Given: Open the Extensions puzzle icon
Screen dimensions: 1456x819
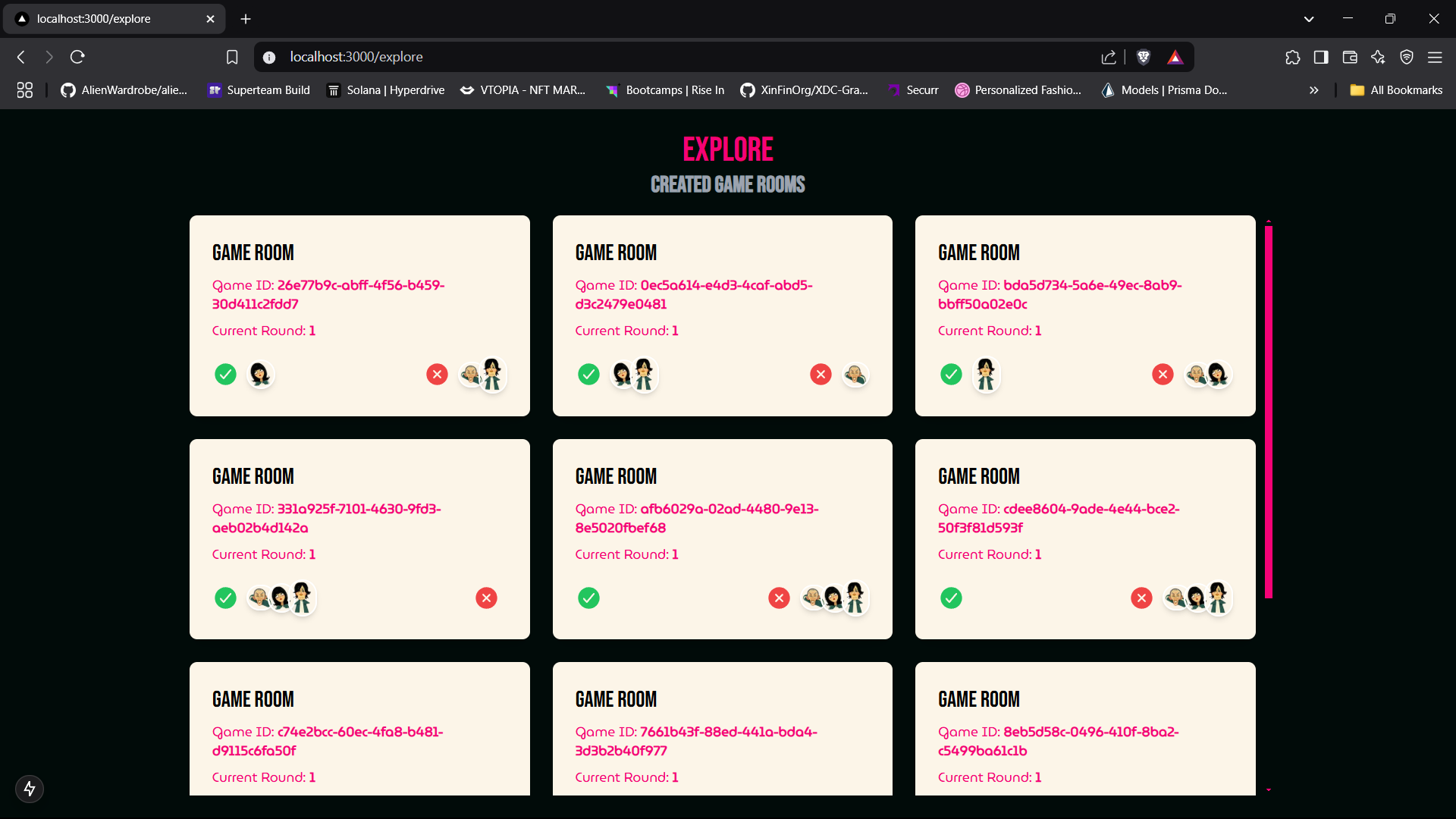Looking at the screenshot, I should pyautogui.click(x=1292, y=57).
